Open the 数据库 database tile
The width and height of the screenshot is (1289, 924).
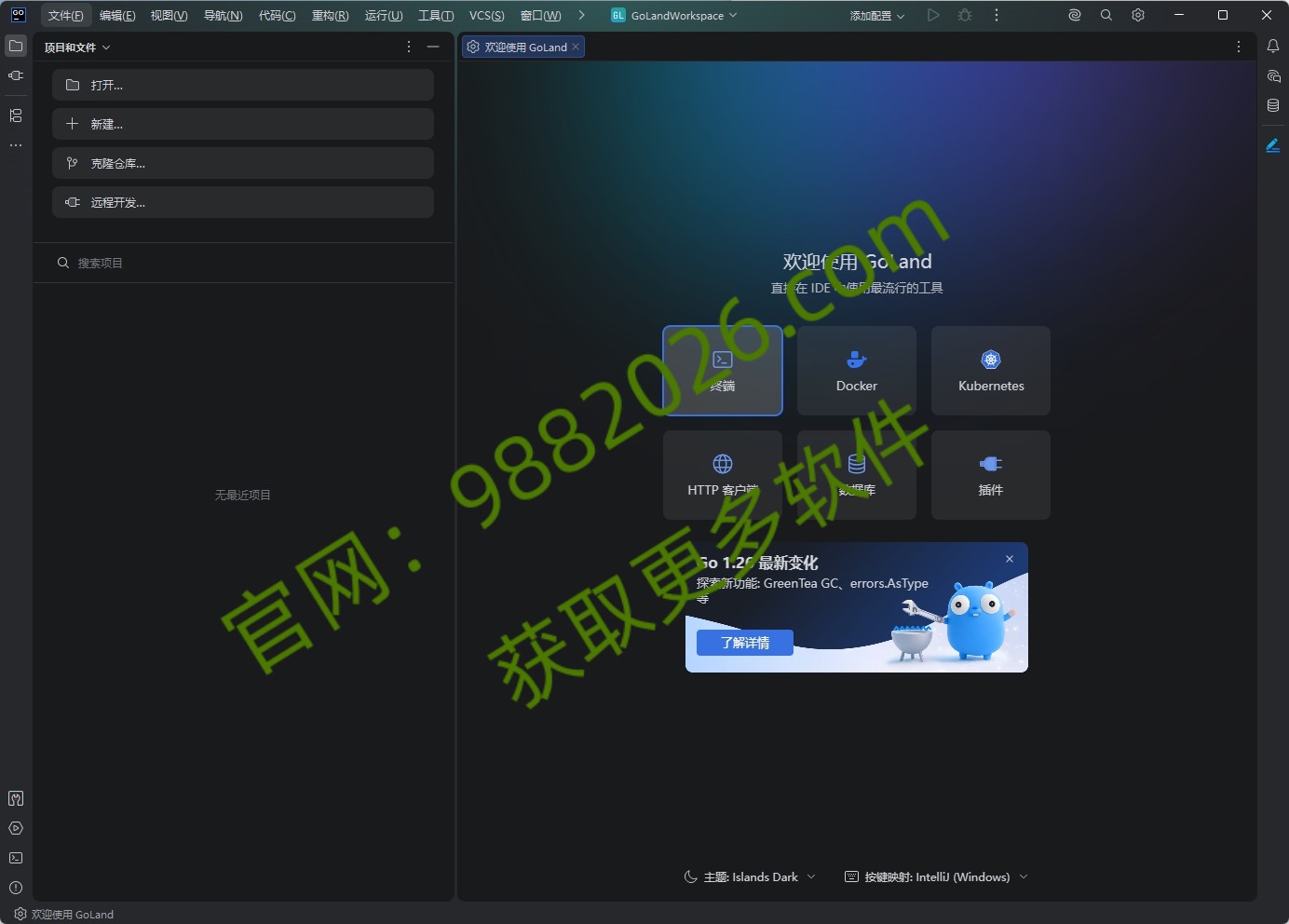857,475
